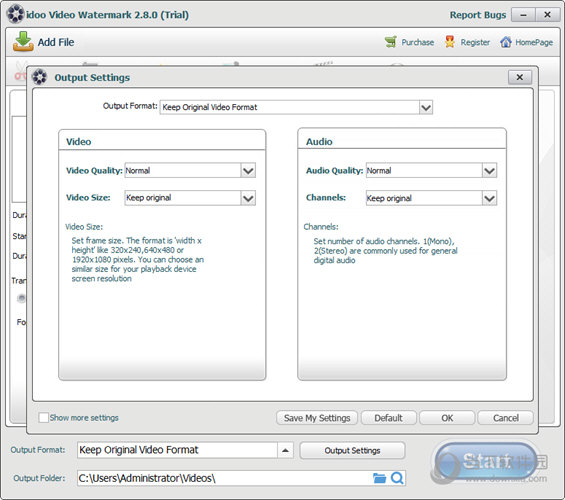Click the Keep Original Video Format field at the bottom
Viewport: 565px width, 500px height.
pos(177,450)
